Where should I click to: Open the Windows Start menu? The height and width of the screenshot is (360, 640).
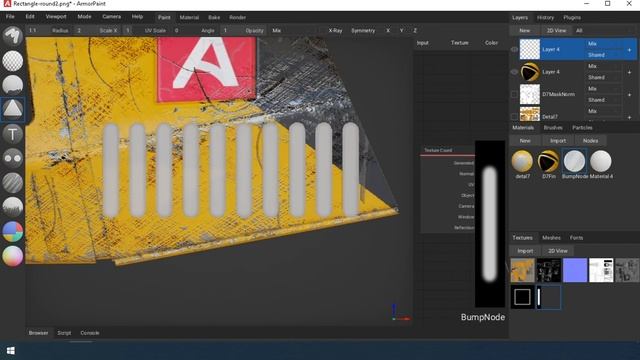[11, 351]
